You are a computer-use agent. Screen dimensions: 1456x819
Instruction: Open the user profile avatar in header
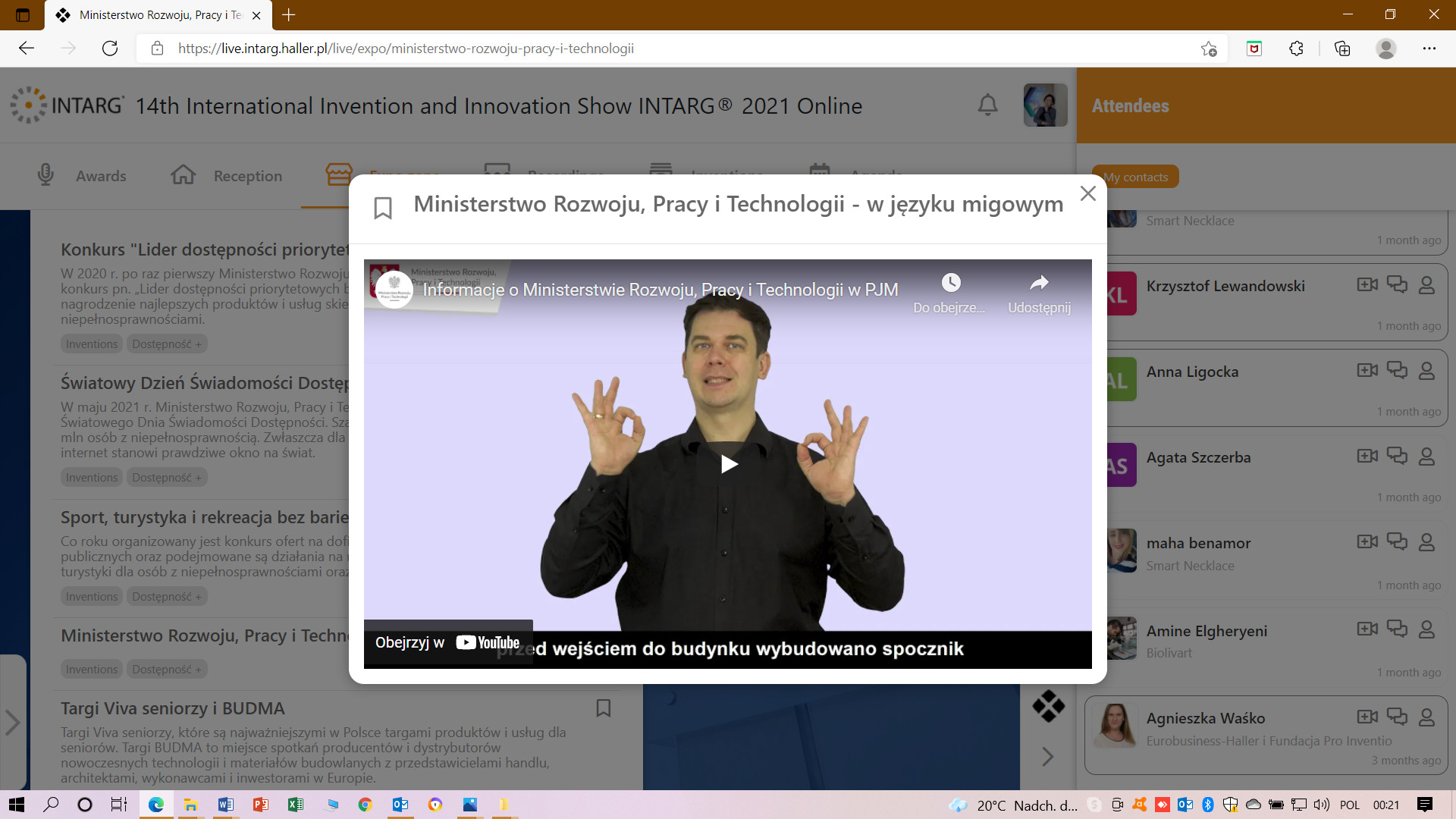click(1045, 105)
